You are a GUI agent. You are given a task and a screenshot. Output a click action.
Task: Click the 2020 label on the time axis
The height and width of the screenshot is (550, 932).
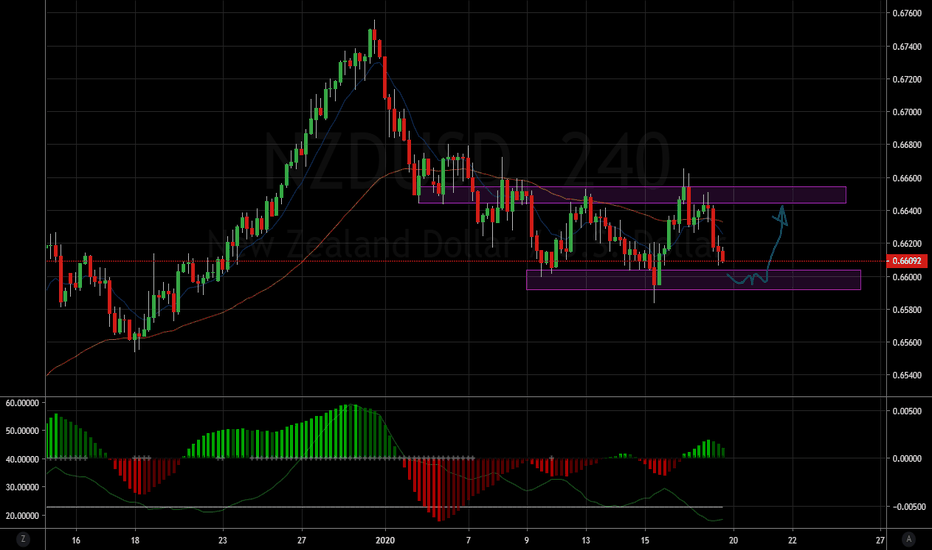(384, 538)
